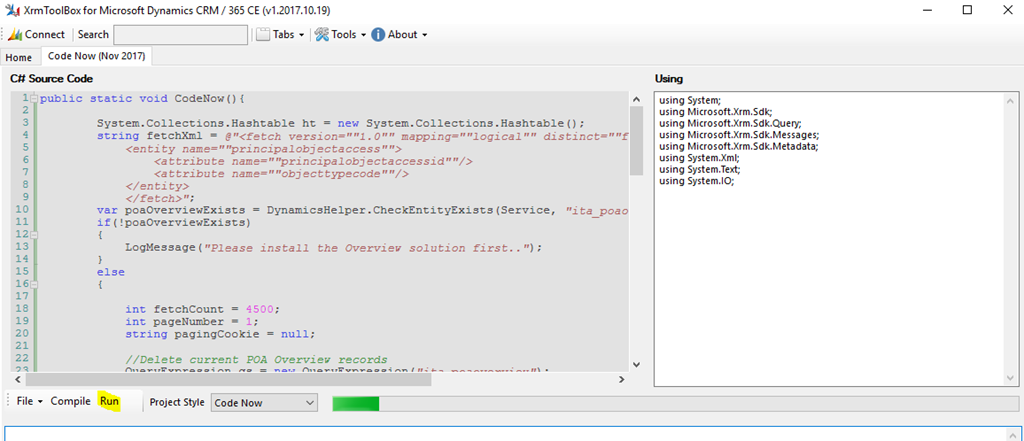Screen dimensions: 1024x441
Task: Expand the Tabs dropdown arrow
Action: tap(301, 35)
